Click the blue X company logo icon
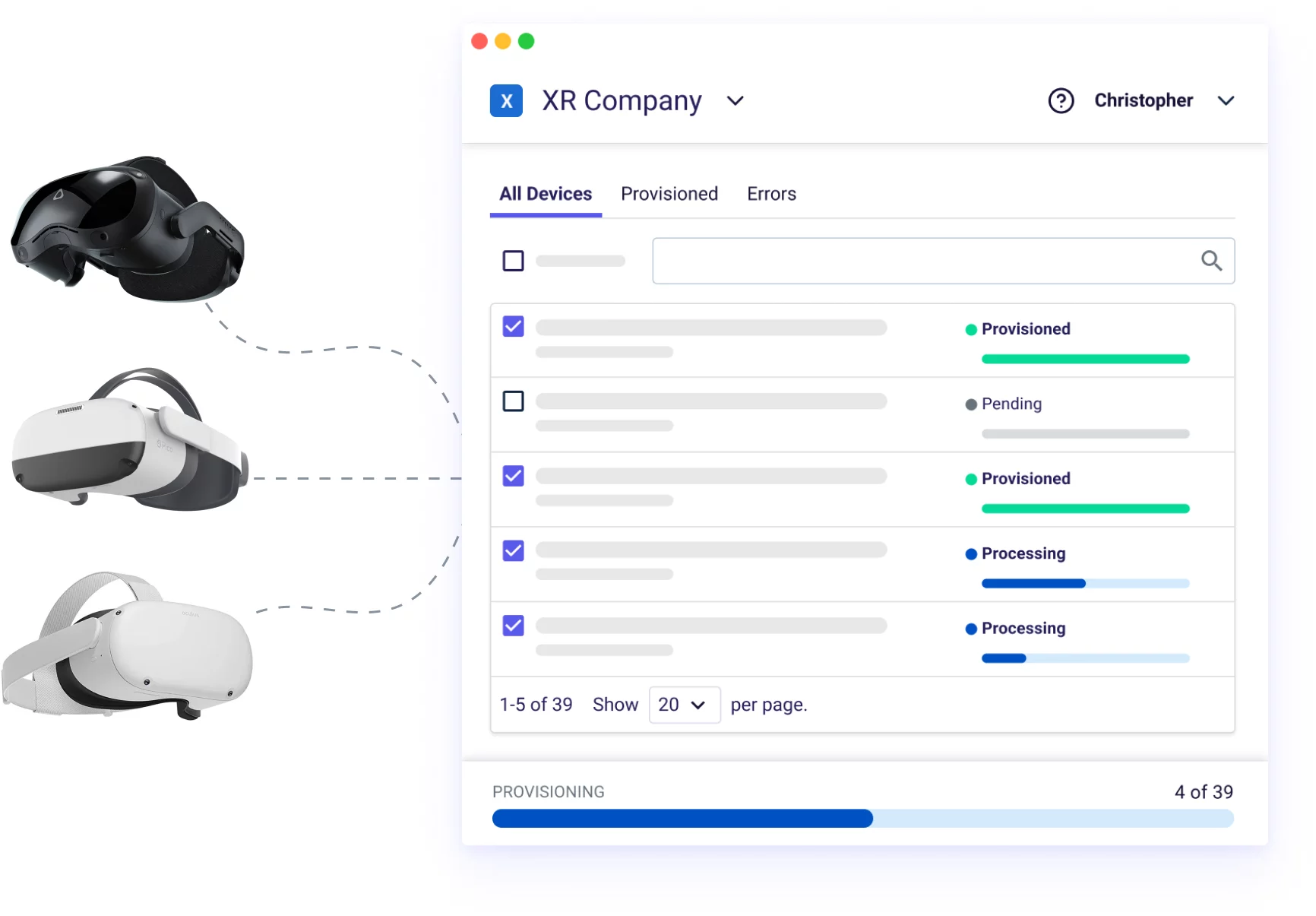The width and height of the screenshot is (1316, 916). point(506,101)
